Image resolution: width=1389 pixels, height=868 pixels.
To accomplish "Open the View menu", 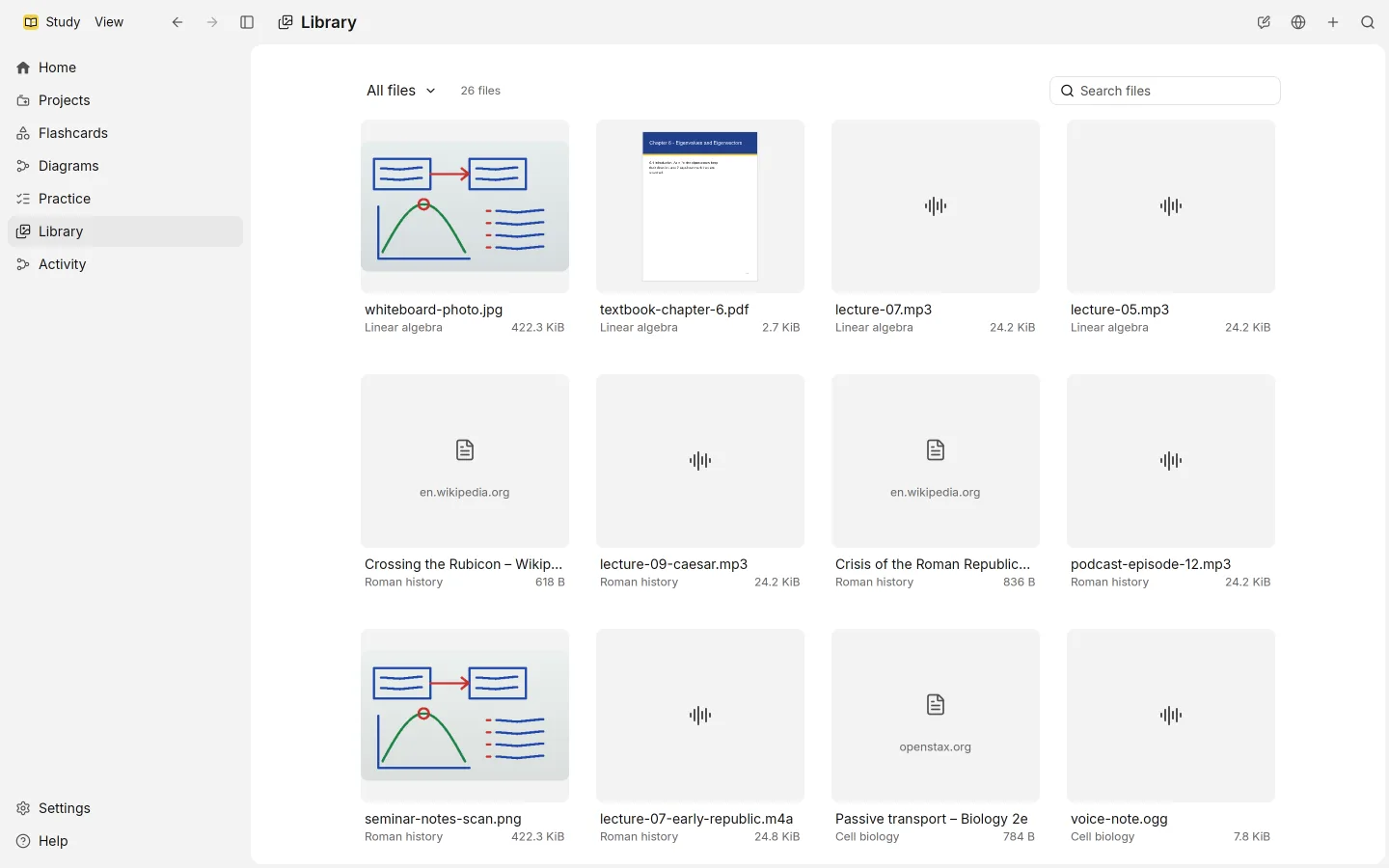I will [x=109, y=22].
